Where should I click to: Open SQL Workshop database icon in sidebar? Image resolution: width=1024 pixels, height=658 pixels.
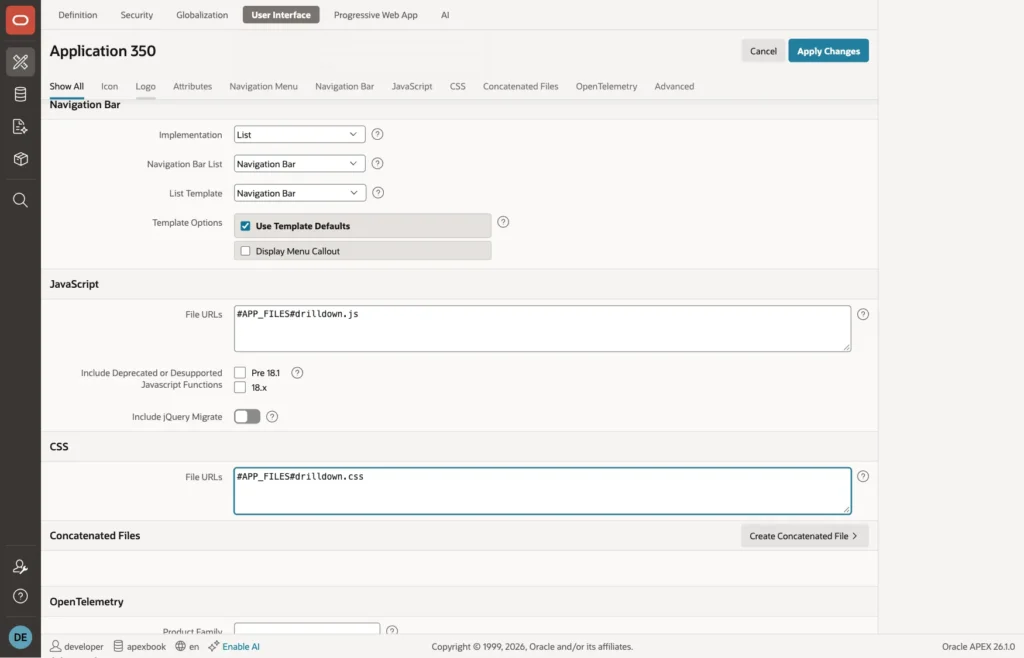coord(20,94)
